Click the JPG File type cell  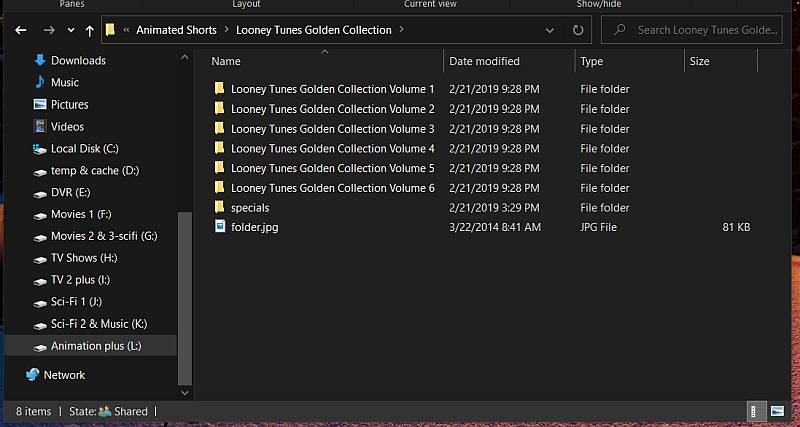598,227
